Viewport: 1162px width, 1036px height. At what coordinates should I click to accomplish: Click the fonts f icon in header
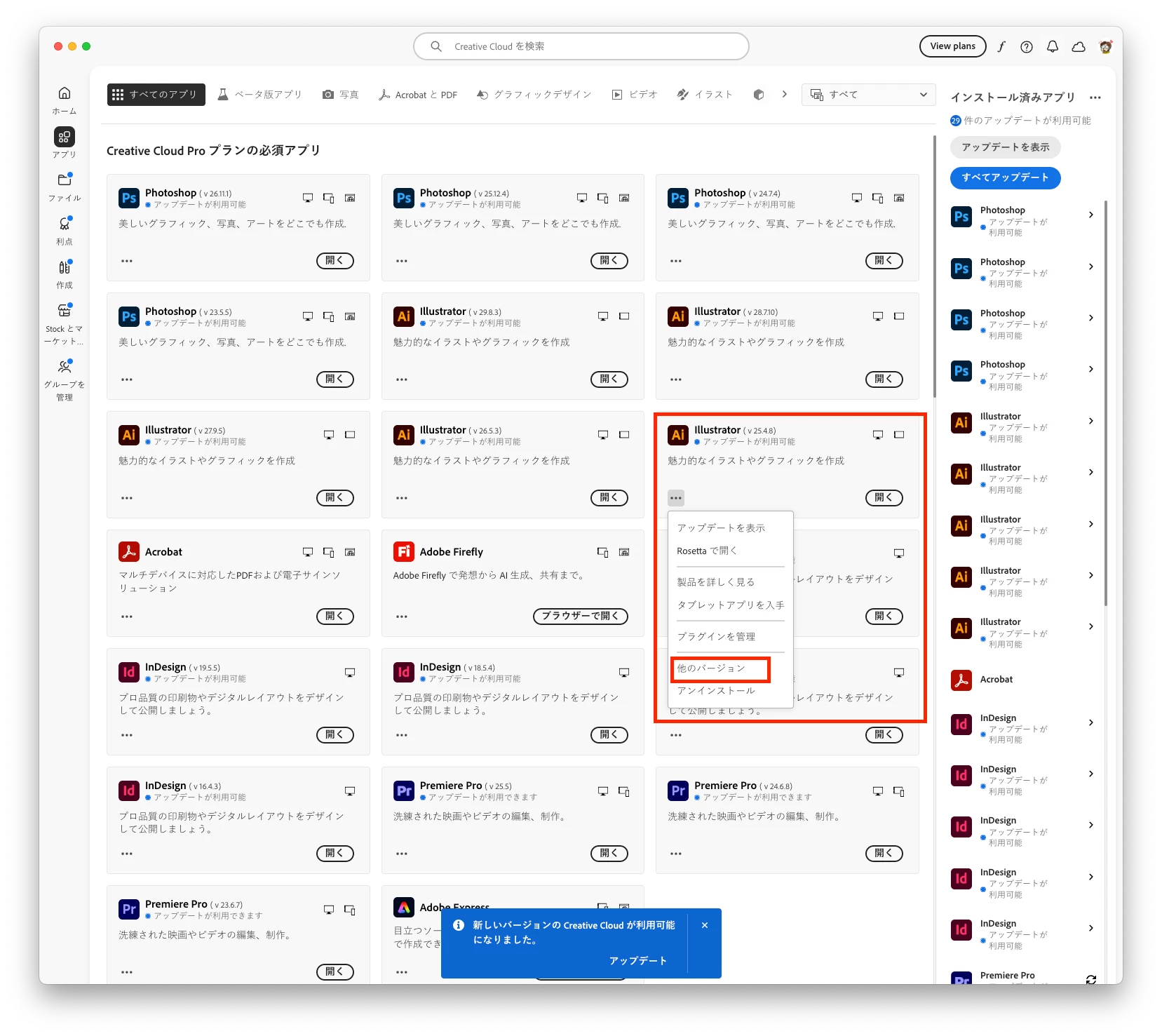pyautogui.click(x=1001, y=46)
